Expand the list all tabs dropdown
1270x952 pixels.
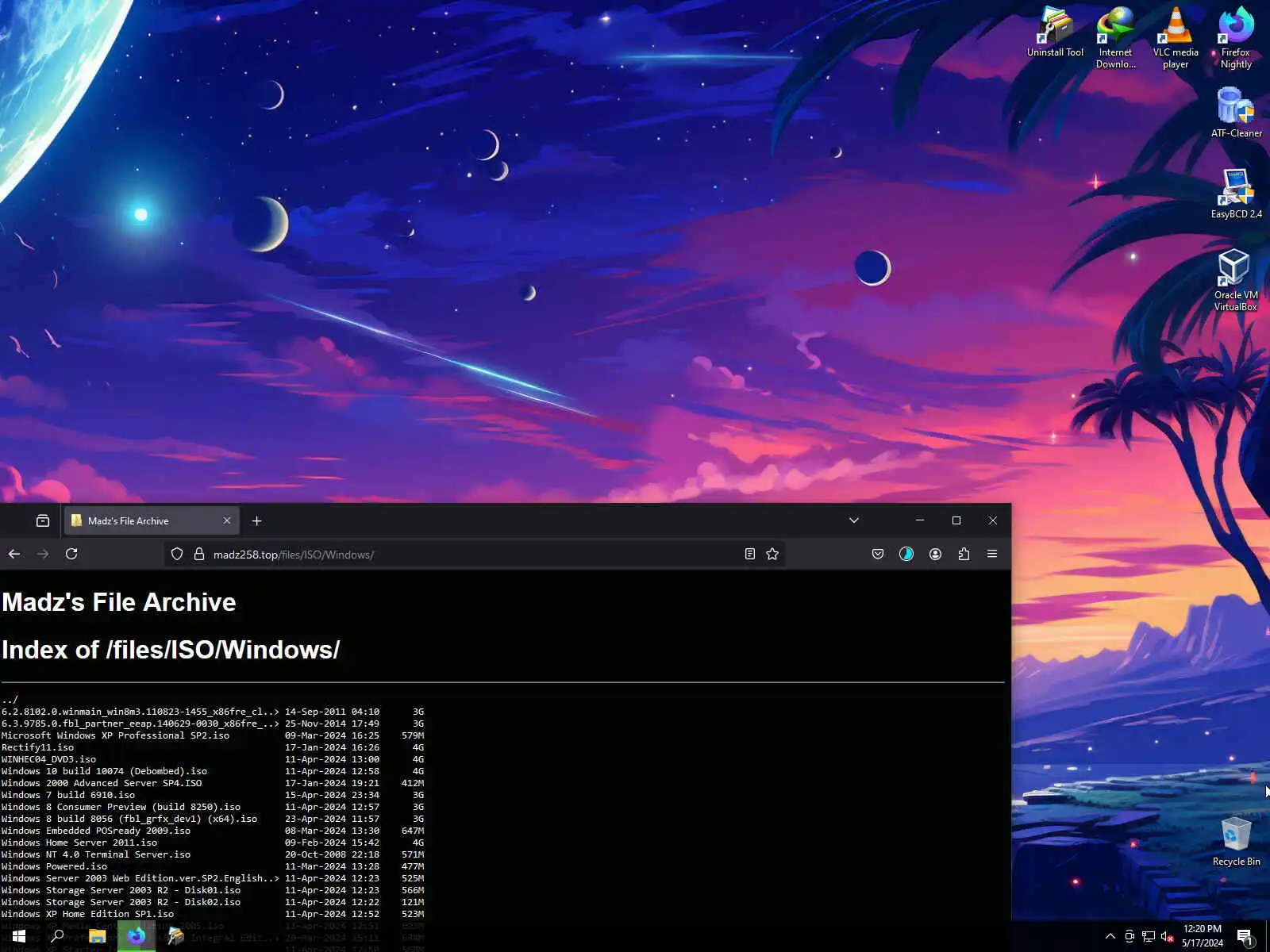coord(854,520)
